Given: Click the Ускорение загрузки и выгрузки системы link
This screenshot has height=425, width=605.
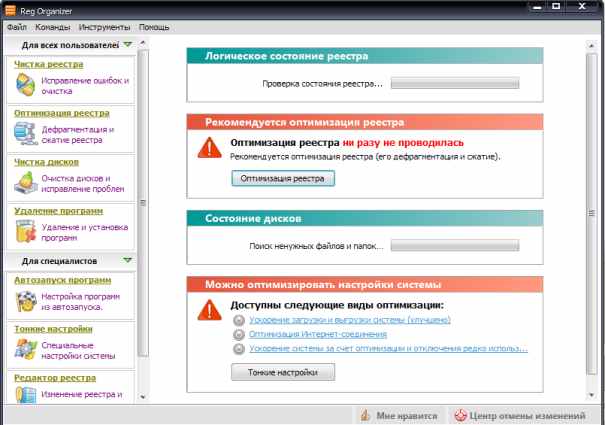Looking at the screenshot, I should (x=350, y=320).
